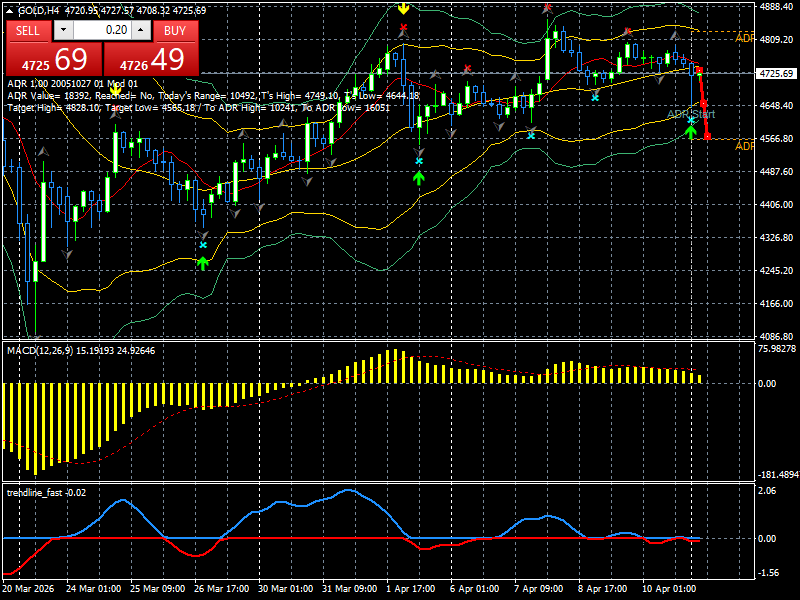
Task: Click the 4888.40 price axis label
Action: tap(776, 6)
